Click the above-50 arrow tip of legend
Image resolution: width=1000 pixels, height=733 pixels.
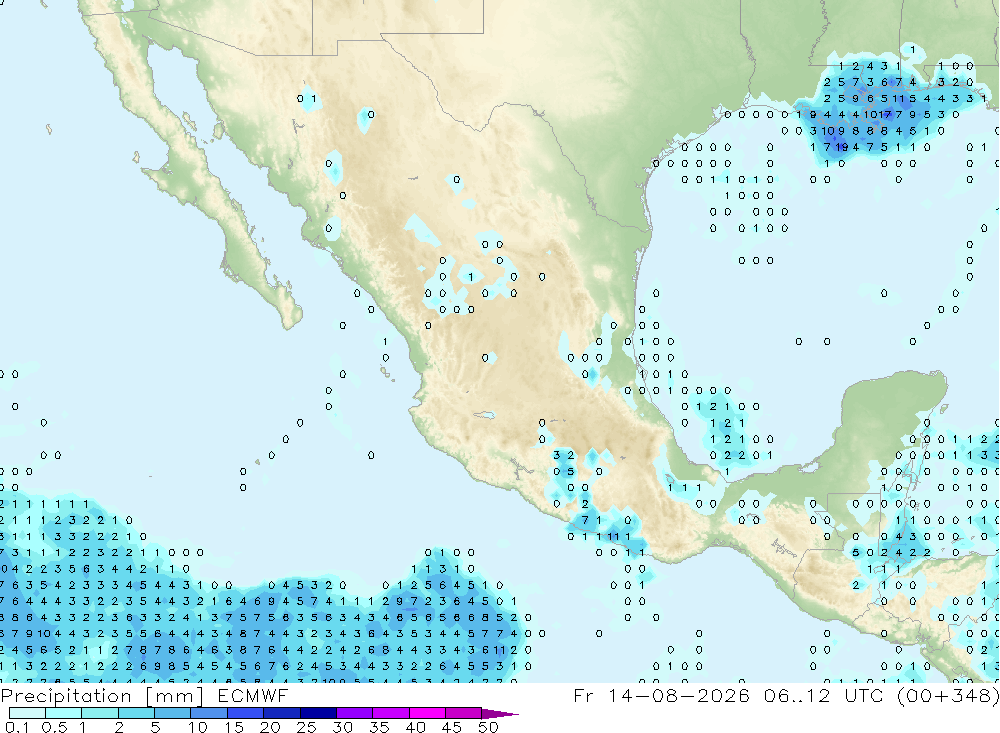coord(500,714)
